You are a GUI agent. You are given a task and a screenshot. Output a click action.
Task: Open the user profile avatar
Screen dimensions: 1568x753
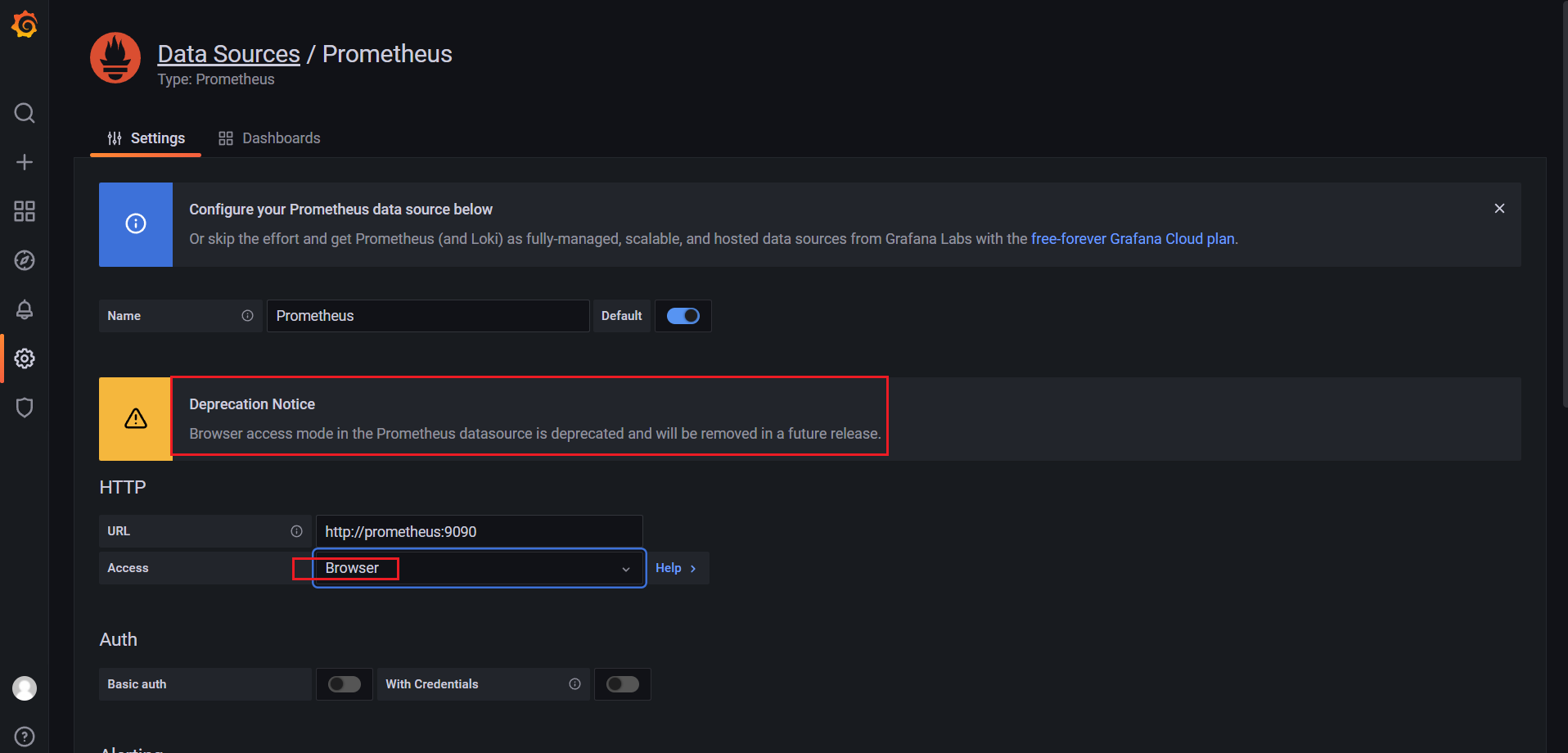click(x=25, y=688)
